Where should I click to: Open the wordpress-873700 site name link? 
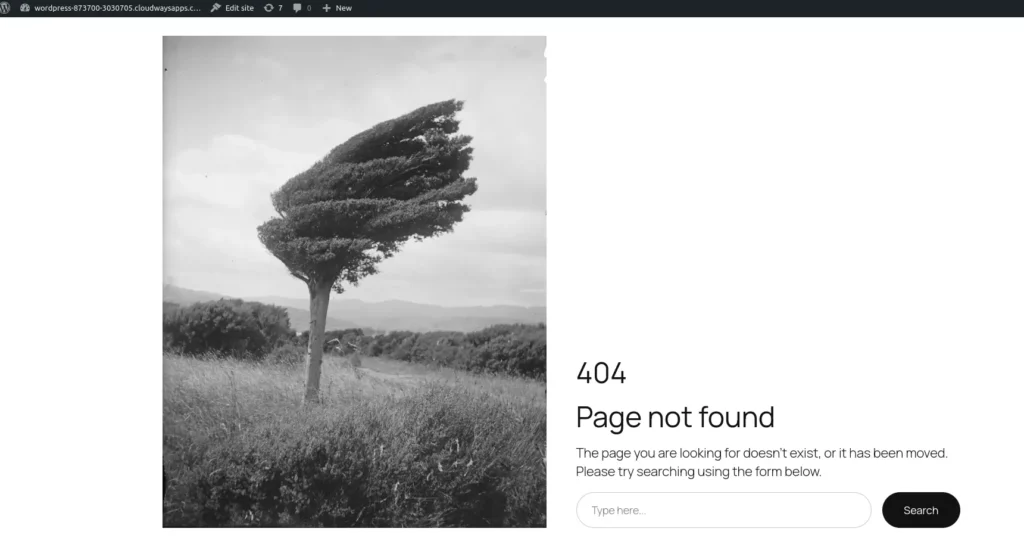pyautogui.click(x=110, y=8)
